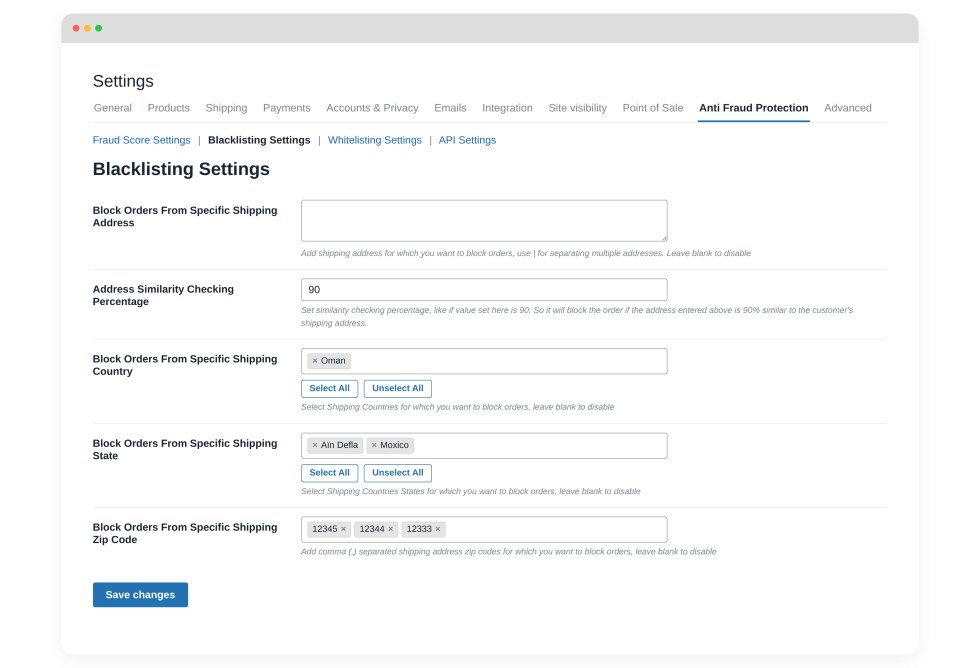Viewport: 980px width, 668px height.
Task: Select All shipping countries
Action: pos(329,388)
